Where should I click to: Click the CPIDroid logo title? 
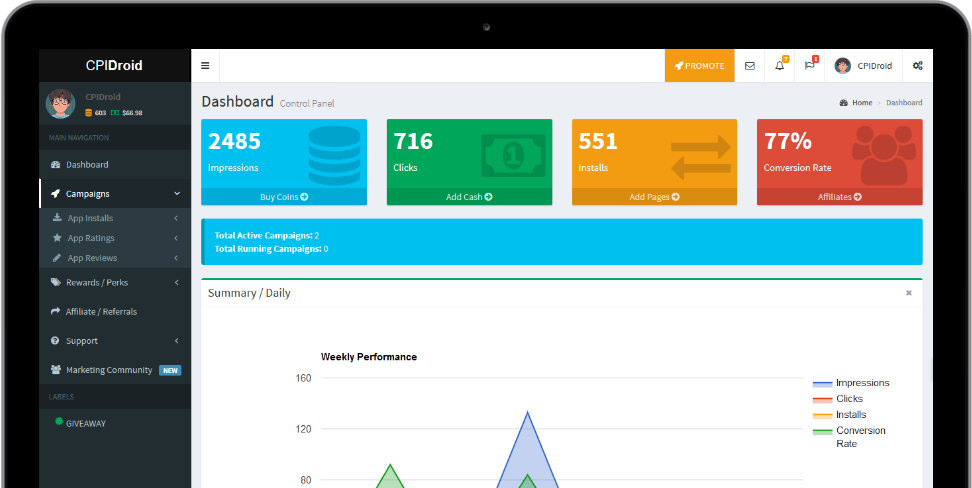point(115,65)
